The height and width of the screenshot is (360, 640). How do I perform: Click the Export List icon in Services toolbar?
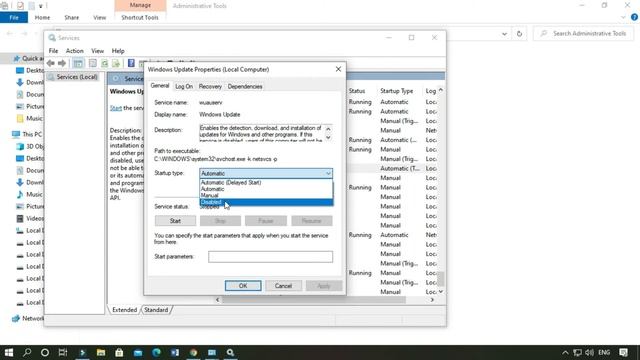point(116,63)
